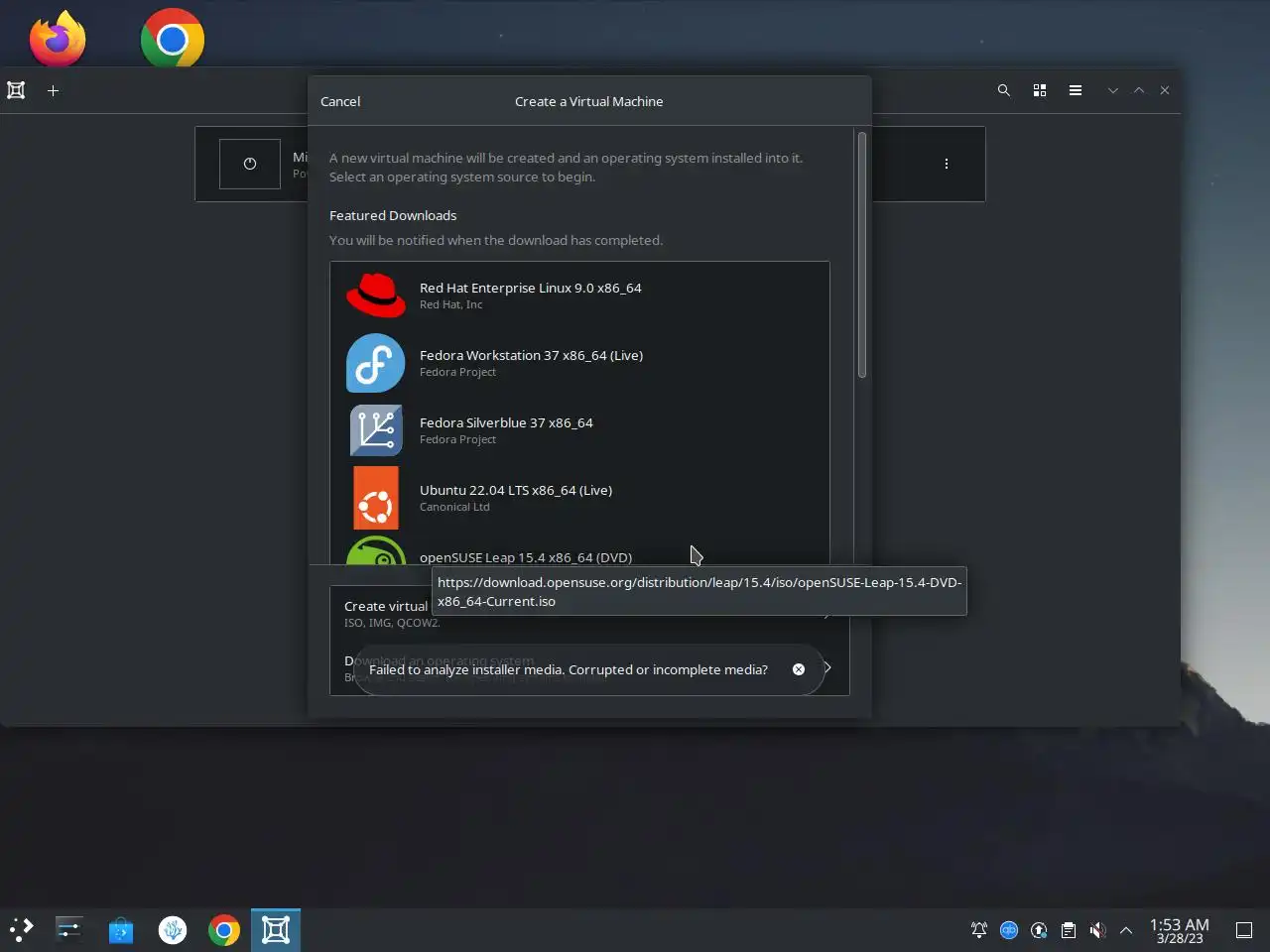Screen dimensions: 1270x952
Task: Click the Fedora Workstation logo icon
Action: point(376,363)
